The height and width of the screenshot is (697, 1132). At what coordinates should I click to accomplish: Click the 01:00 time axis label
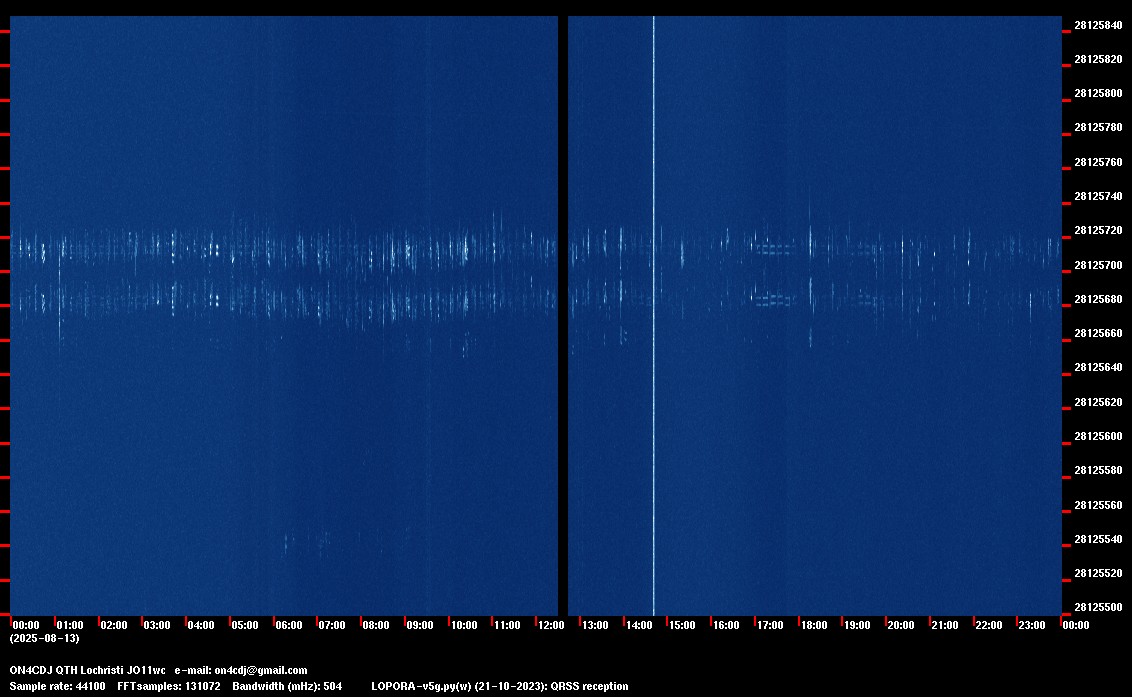tap(70, 625)
